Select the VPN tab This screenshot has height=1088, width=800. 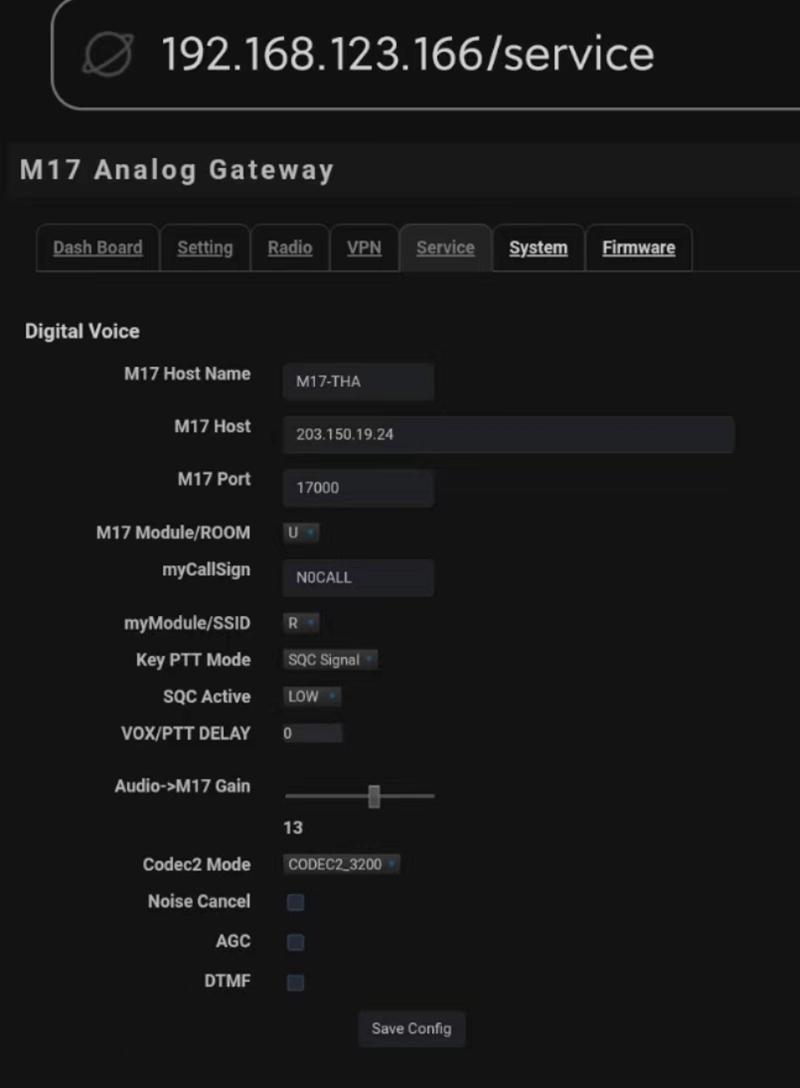pyautogui.click(x=364, y=248)
